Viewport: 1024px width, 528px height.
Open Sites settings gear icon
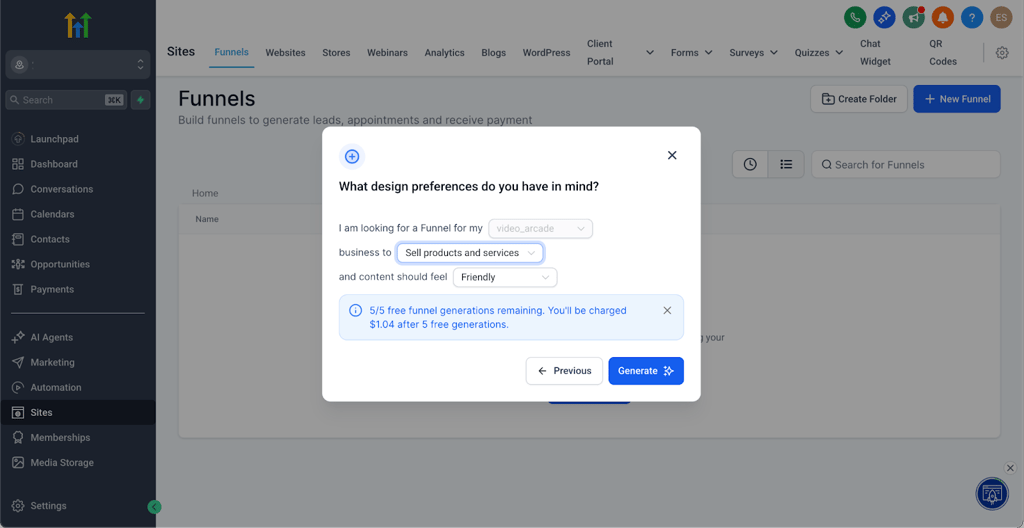(1002, 53)
